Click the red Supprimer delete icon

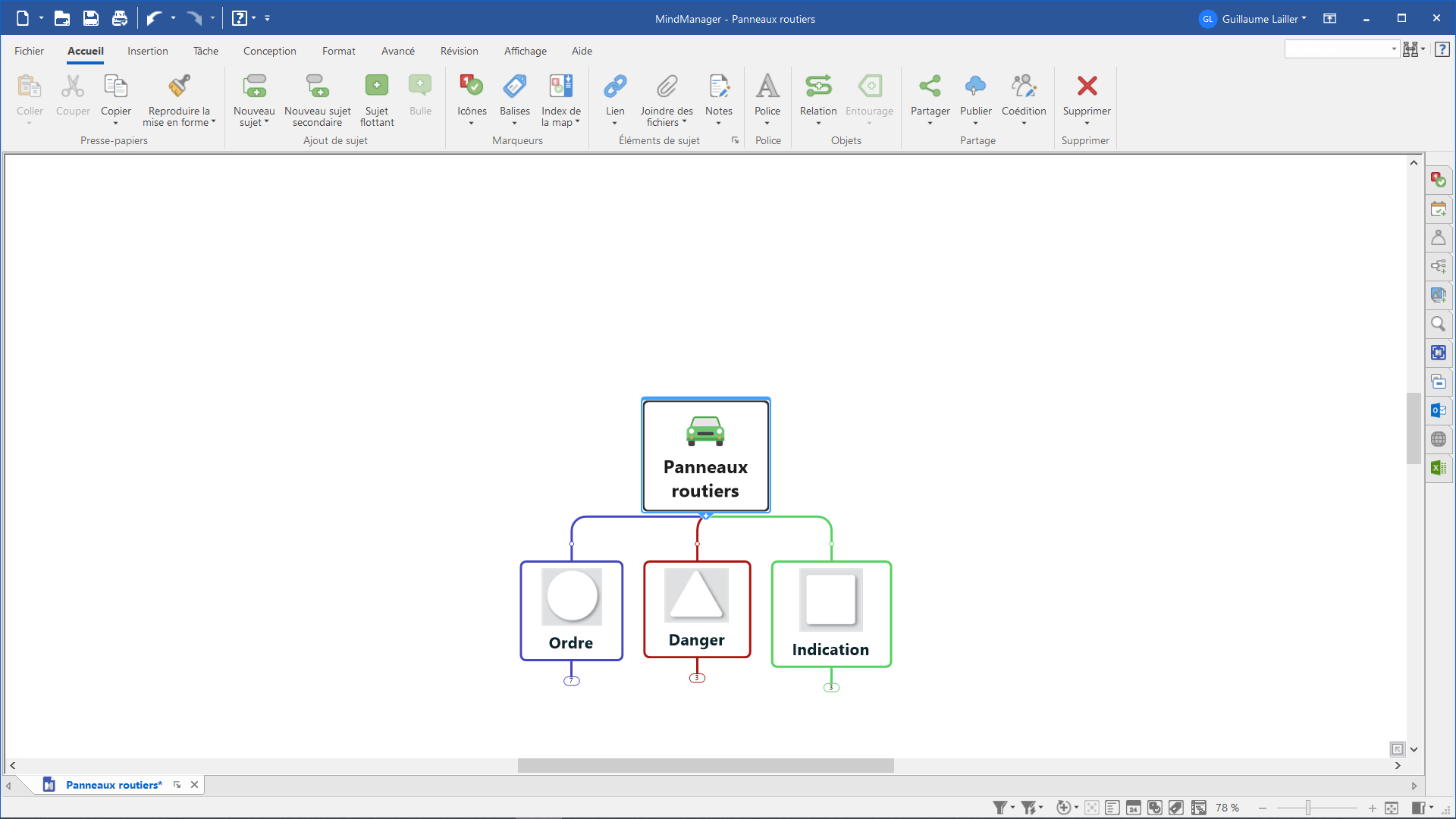click(x=1087, y=86)
